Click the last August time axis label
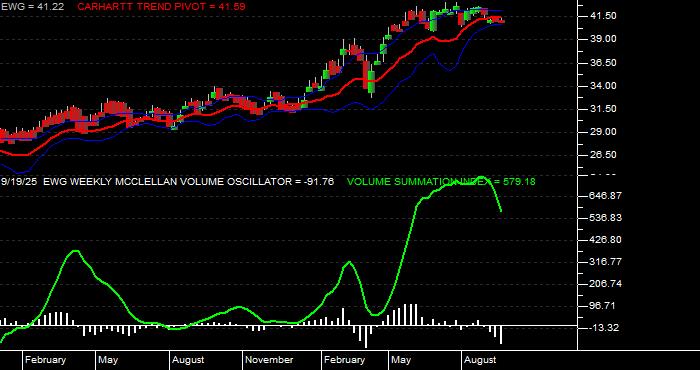 (x=480, y=360)
